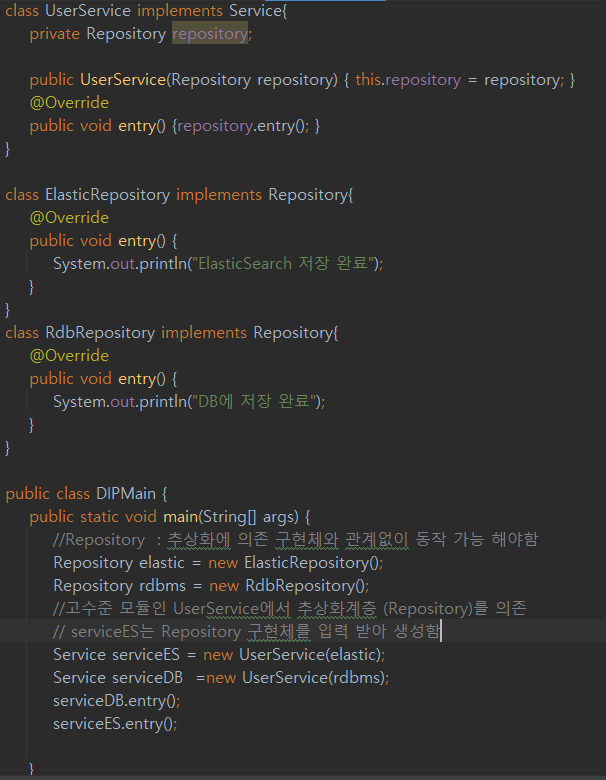The height and width of the screenshot is (780, 606).
Task: Click 'new UserService(elastic);' expression
Action: coord(294,654)
